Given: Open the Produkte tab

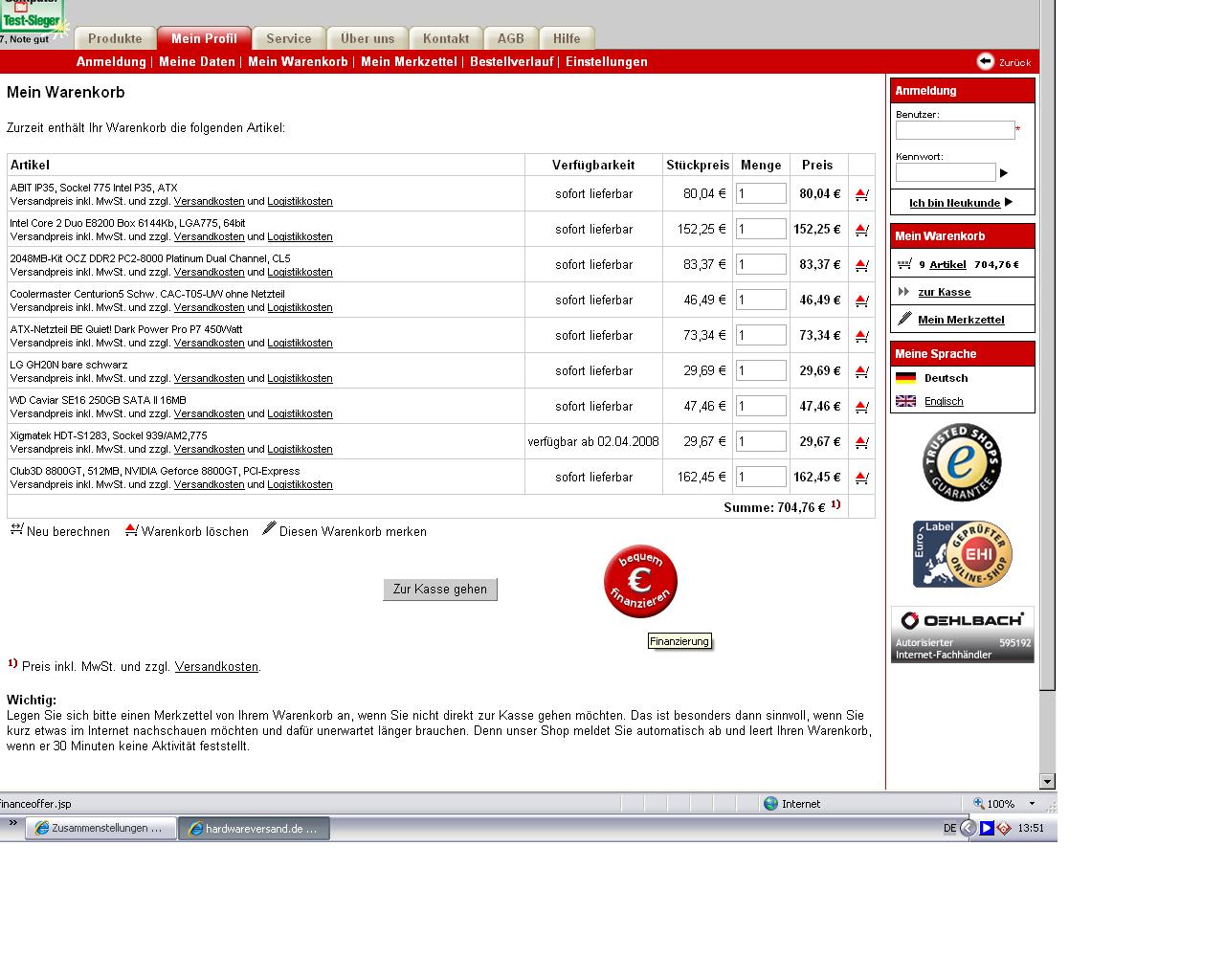Looking at the screenshot, I should pyautogui.click(x=115, y=38).
